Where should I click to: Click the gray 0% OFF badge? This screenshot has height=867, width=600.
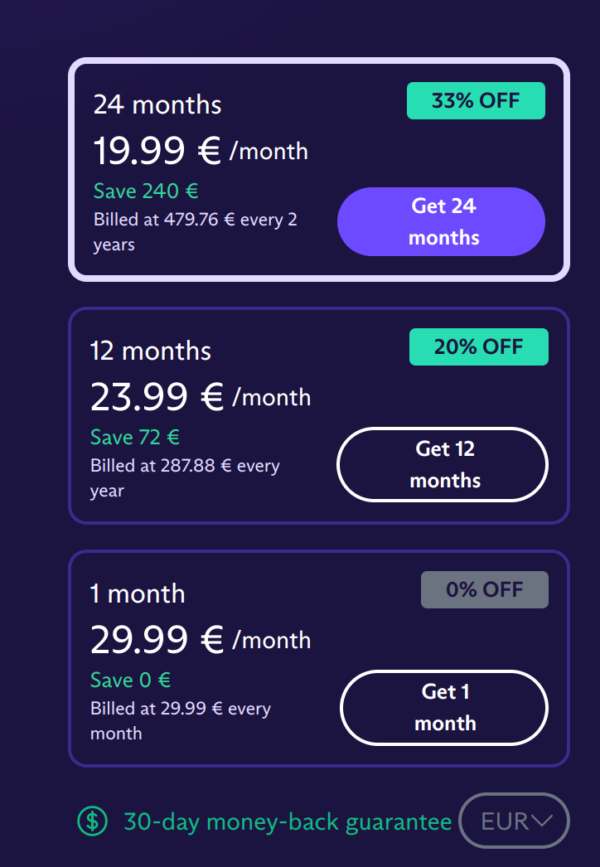(x=485, y=589)
